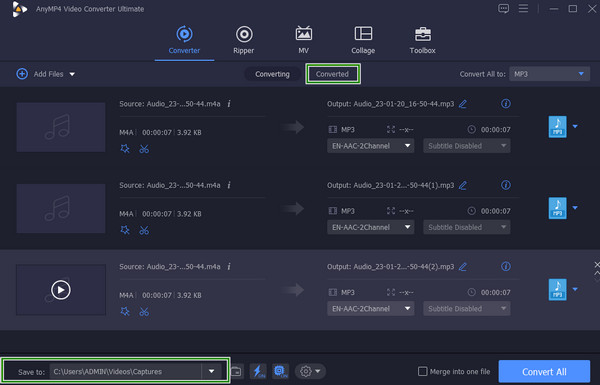
Task: Open second file's Subtitle Disabled dropdown
Action: (x=466, y=227)
